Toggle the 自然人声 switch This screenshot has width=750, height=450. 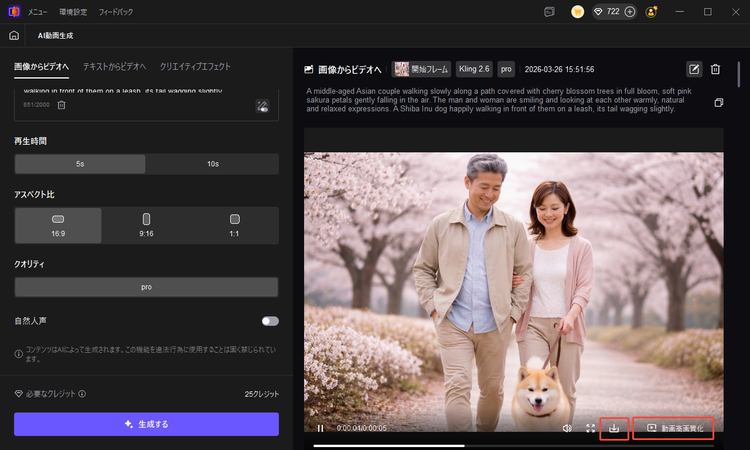pyautogui.click(x=270, y=321)
